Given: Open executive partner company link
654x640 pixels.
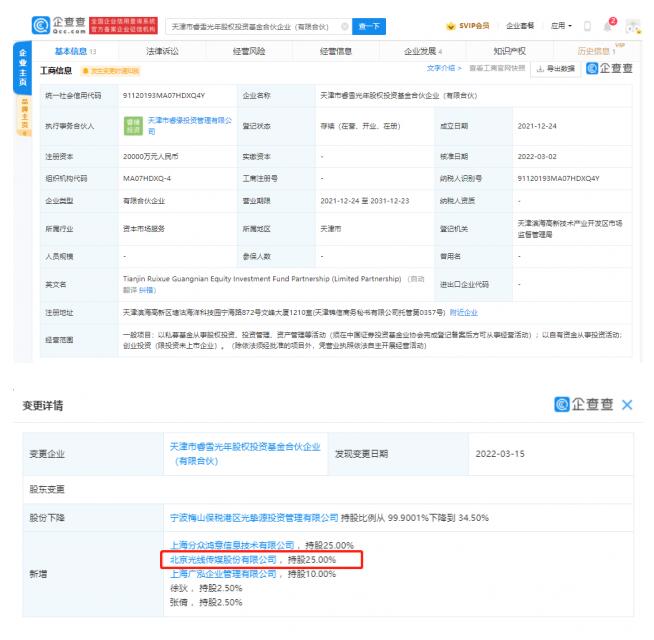Looking at the screenshot, I should coord(189,126).
